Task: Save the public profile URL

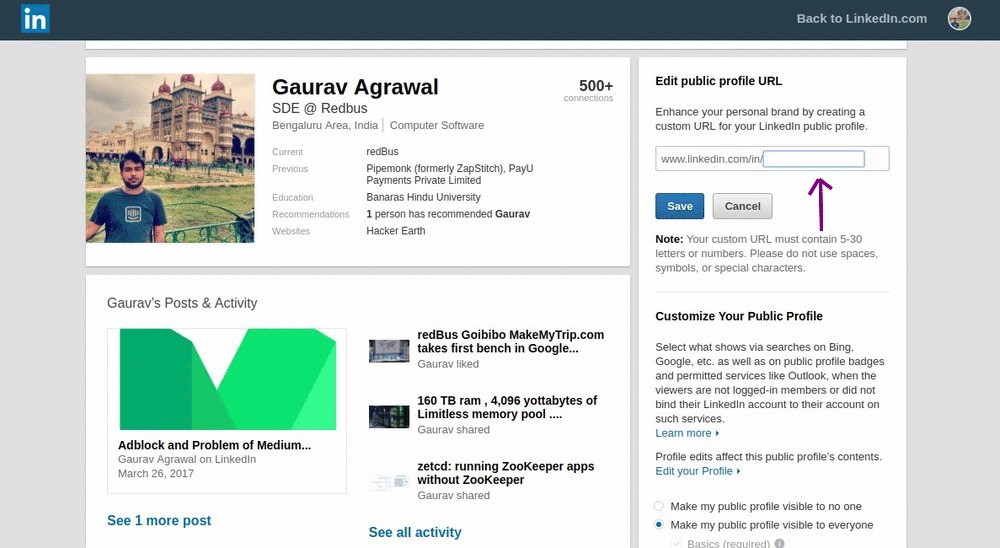Action: (680, 206)
